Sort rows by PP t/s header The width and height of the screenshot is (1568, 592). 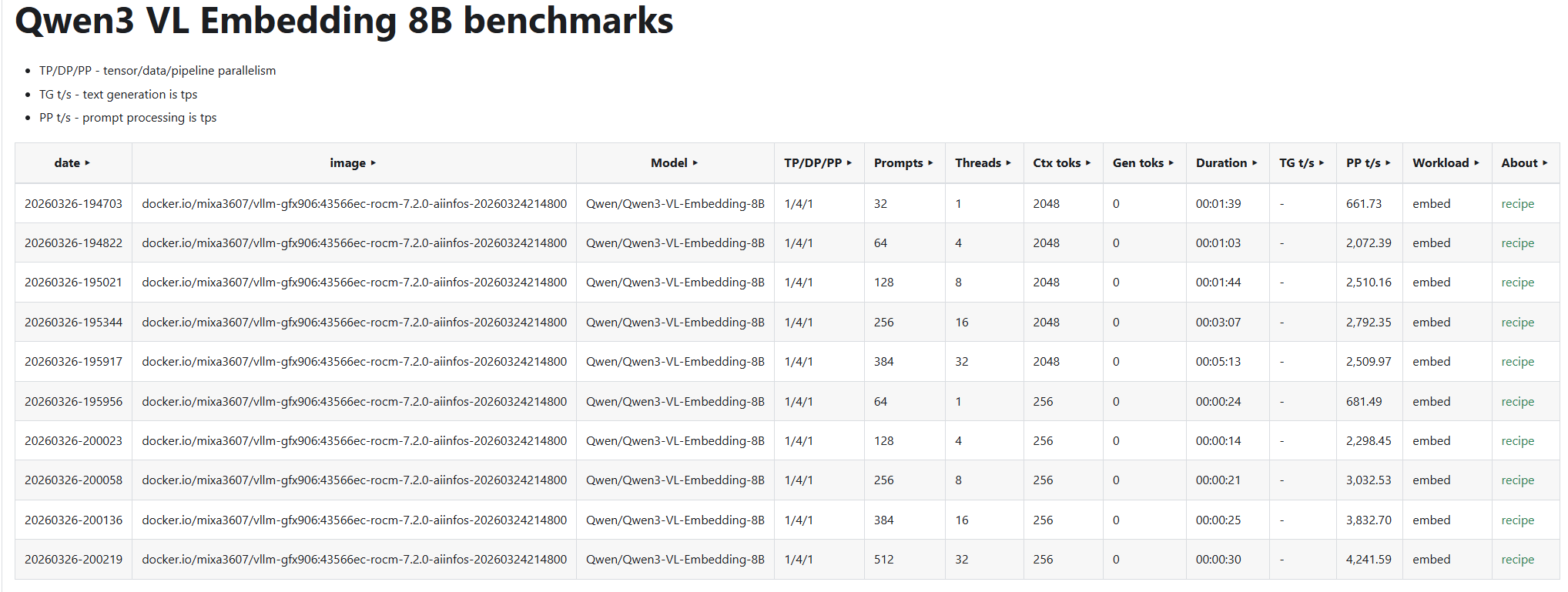click(1368, 163)
